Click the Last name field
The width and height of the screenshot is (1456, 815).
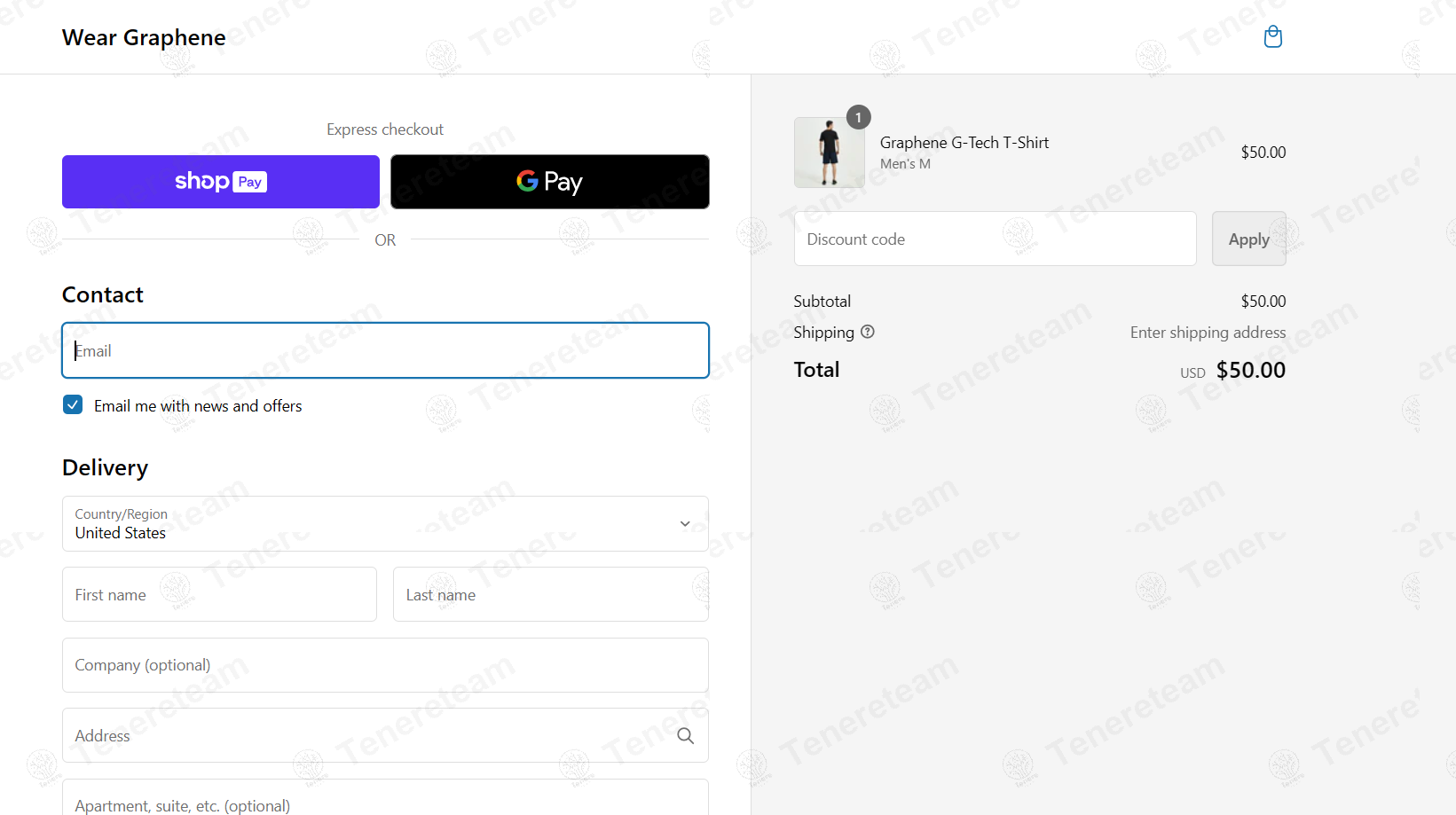point(551,594)
